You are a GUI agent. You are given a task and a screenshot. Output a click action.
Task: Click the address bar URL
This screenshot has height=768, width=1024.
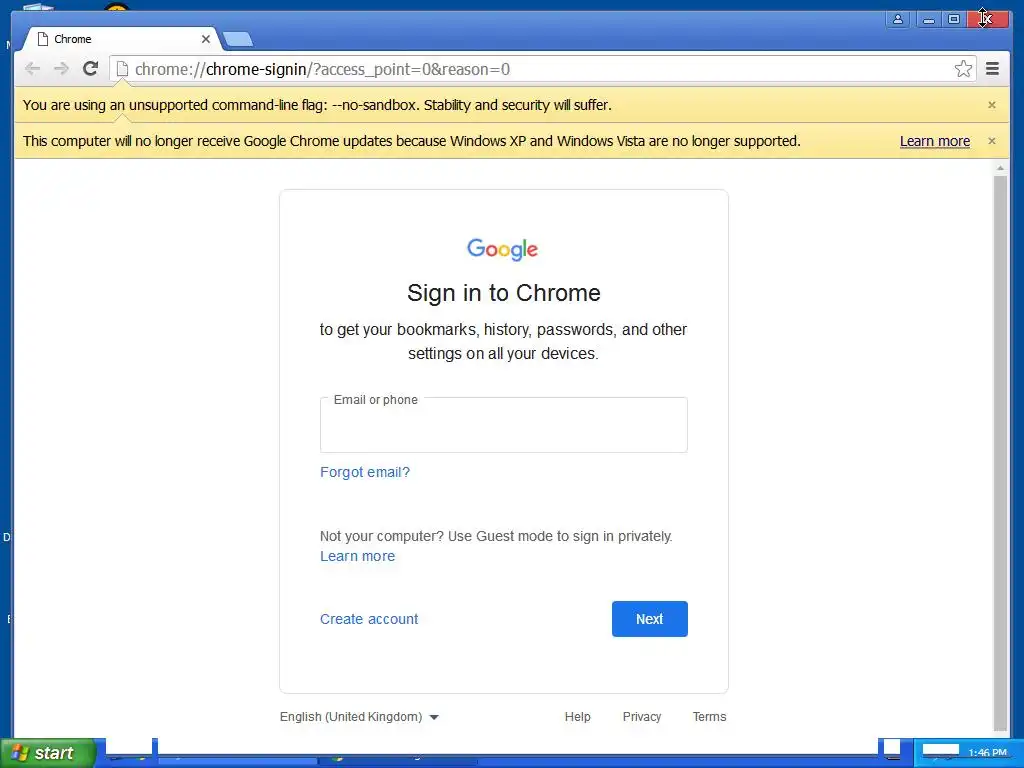[x=323, y=69]
